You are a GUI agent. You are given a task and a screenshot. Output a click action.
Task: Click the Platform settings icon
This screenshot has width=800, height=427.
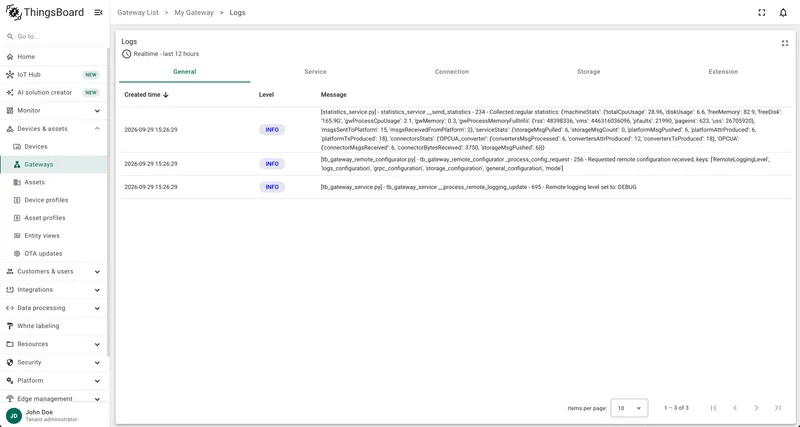tap(10, 381)
